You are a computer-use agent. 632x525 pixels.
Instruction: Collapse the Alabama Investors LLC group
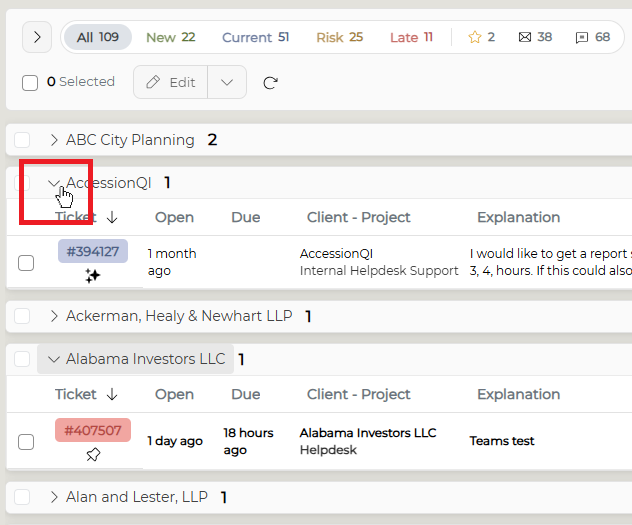pos(54,359)
